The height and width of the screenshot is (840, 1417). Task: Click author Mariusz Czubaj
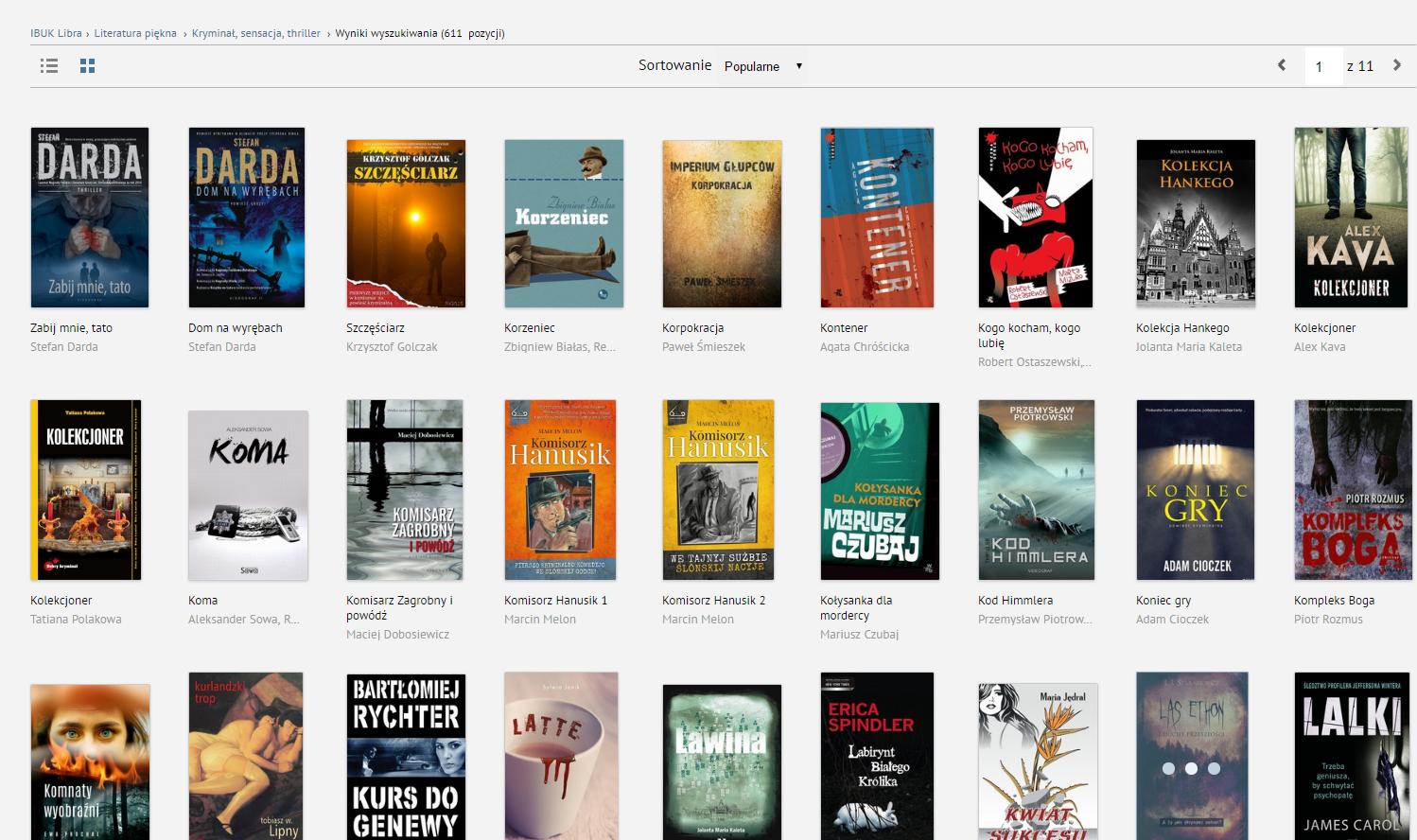(x=859, y=635)
